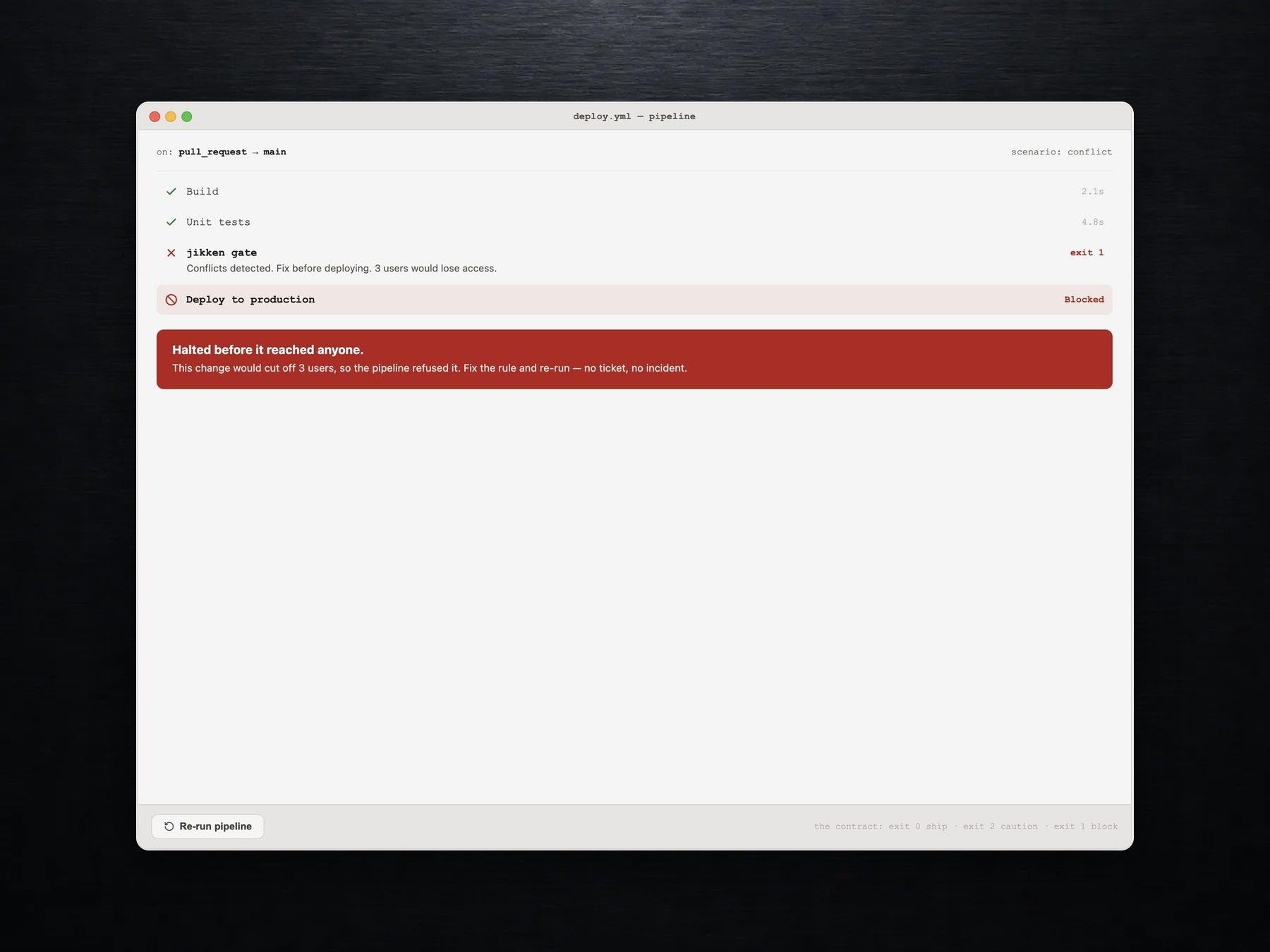Viewport: 1270px width, 952px height.
Task: Select the Build step label
Action: click(x=202, y=191)
